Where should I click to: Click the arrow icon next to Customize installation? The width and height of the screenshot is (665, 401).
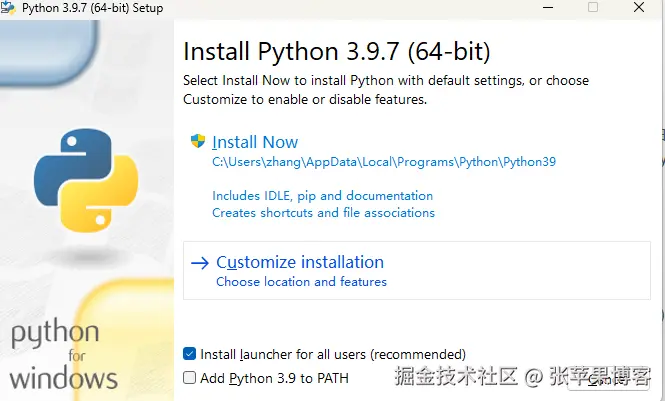coord(200,263)
